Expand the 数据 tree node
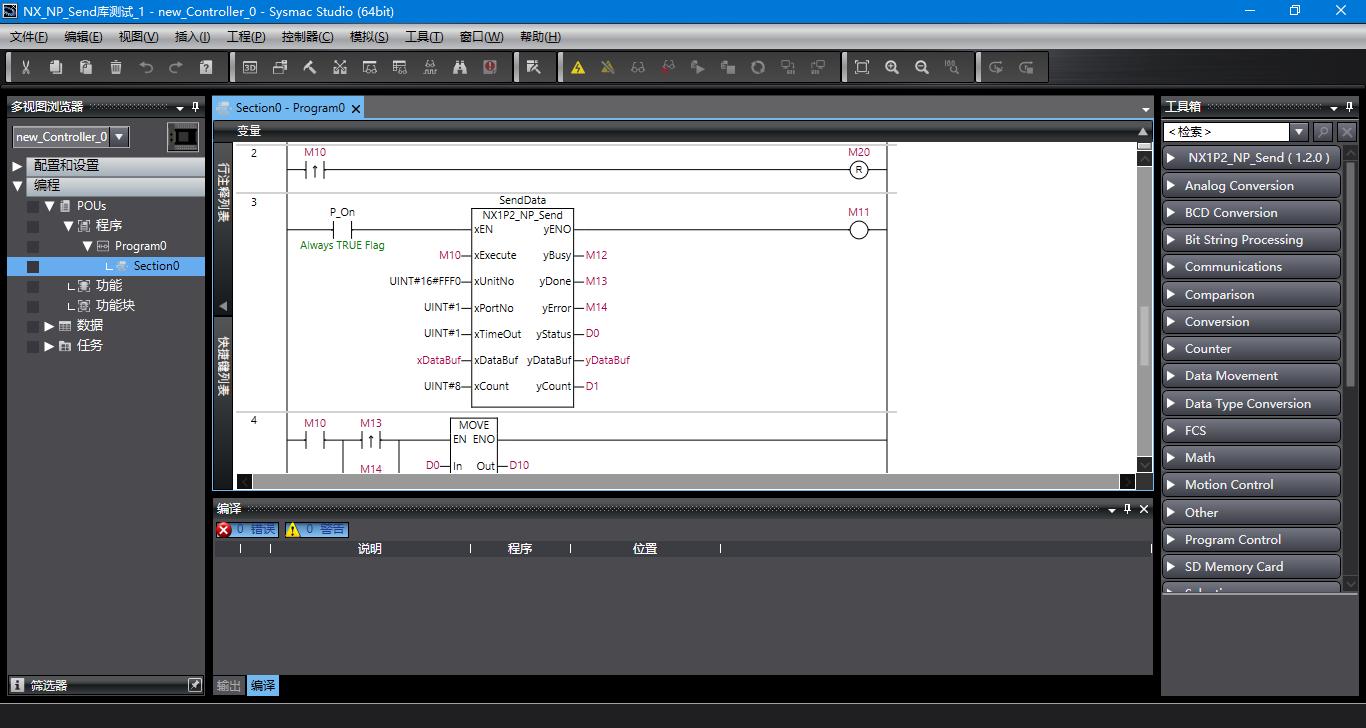The image size is (1366, 728). pos(49,326)
